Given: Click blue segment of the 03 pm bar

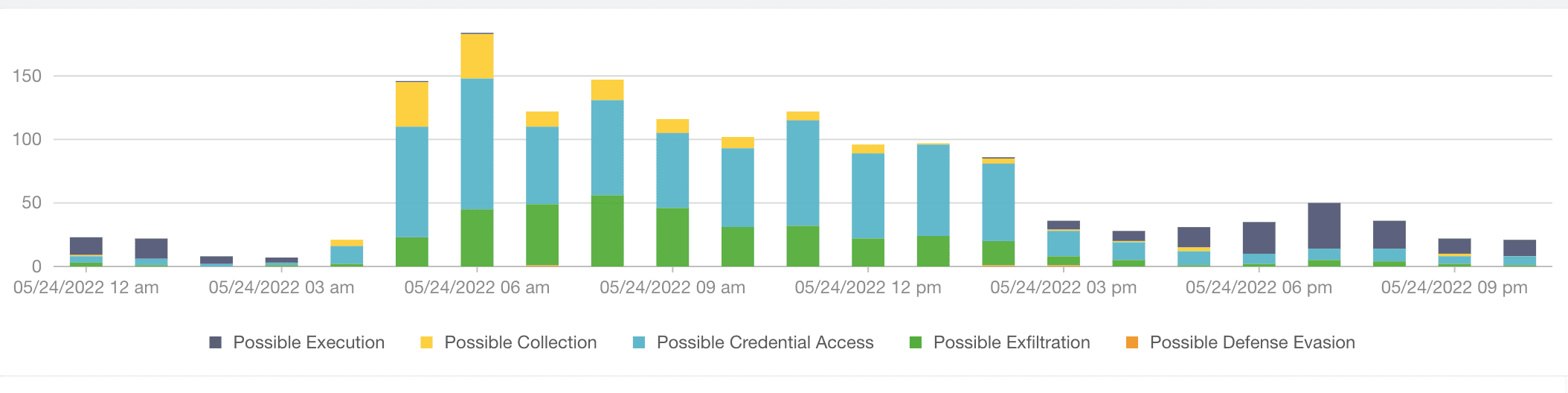Looking at the screenshot, I should [x=1064, y=243].
